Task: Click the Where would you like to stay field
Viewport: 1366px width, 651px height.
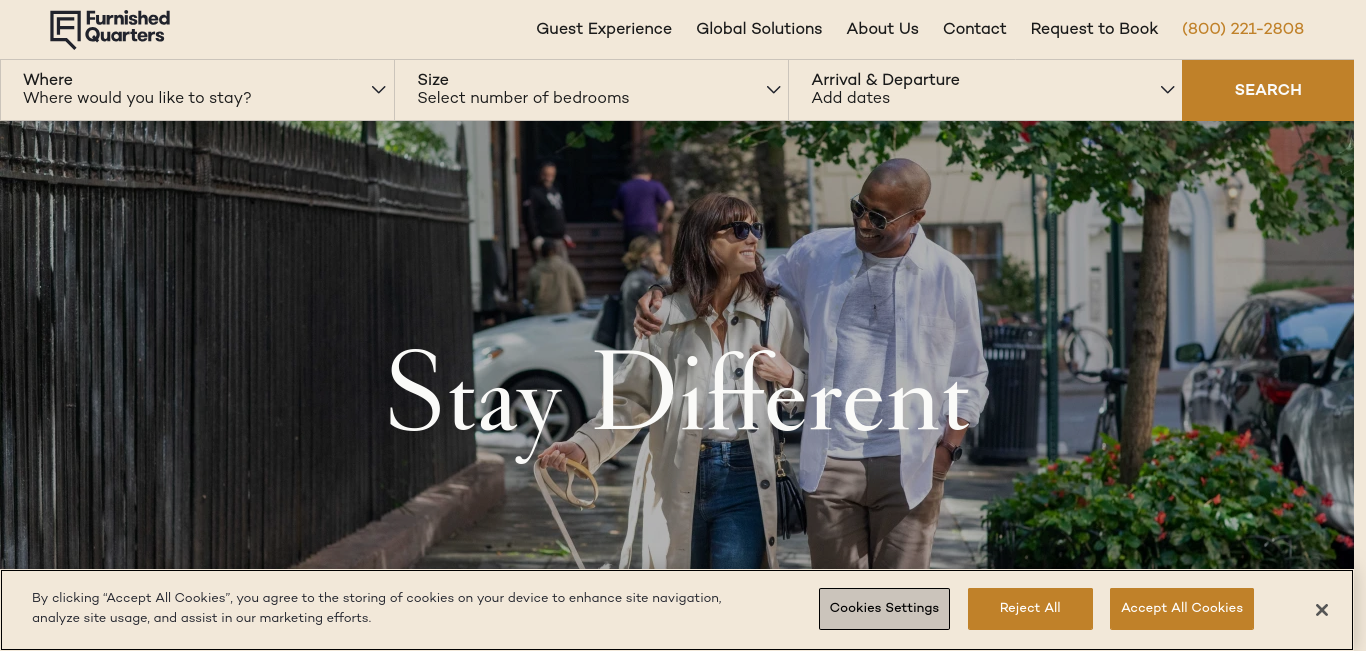Action: (197, 90)
